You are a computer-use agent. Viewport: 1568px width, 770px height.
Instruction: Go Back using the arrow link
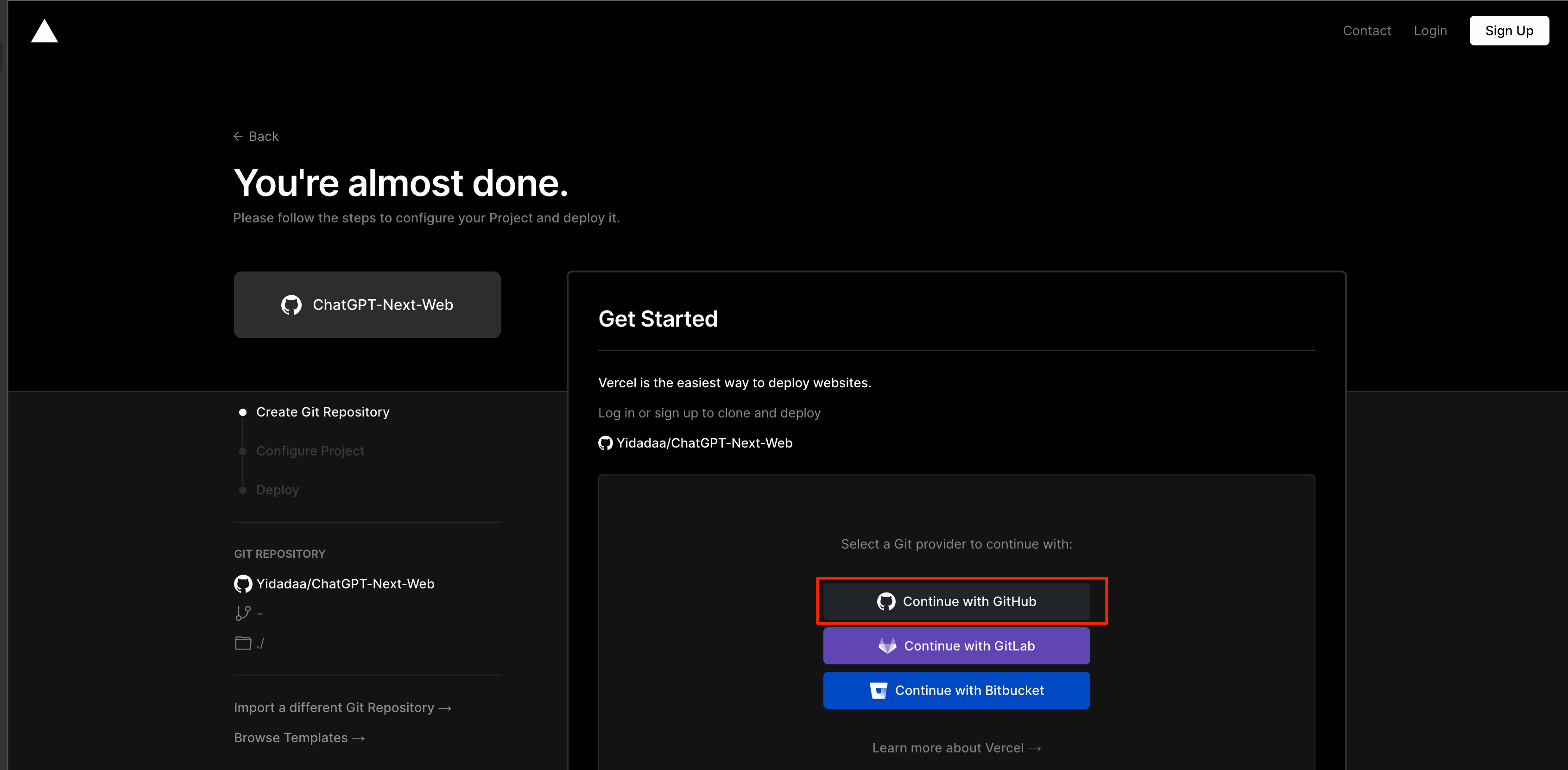point(256,136)
